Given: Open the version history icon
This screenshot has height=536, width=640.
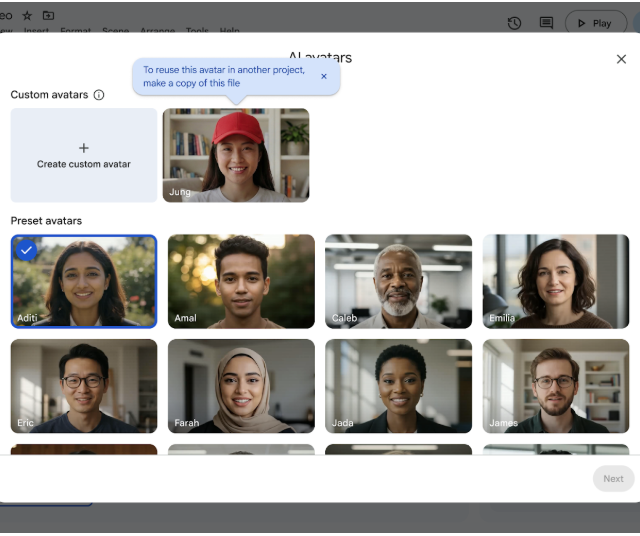Looking at the screenshot, I should click(x=514, y=22).
